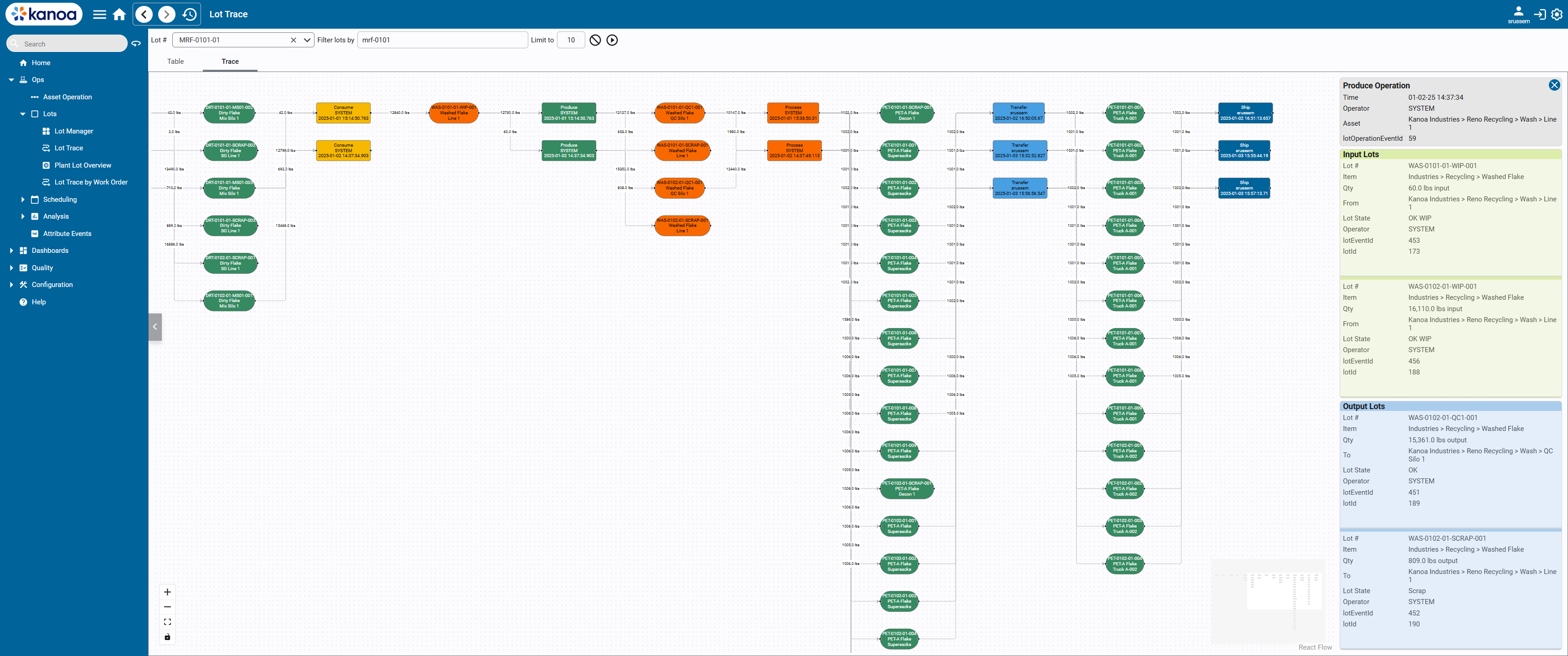
Task: Select Process node dated 2025-01-01 15:36:50.31
Action: (793, 113)
